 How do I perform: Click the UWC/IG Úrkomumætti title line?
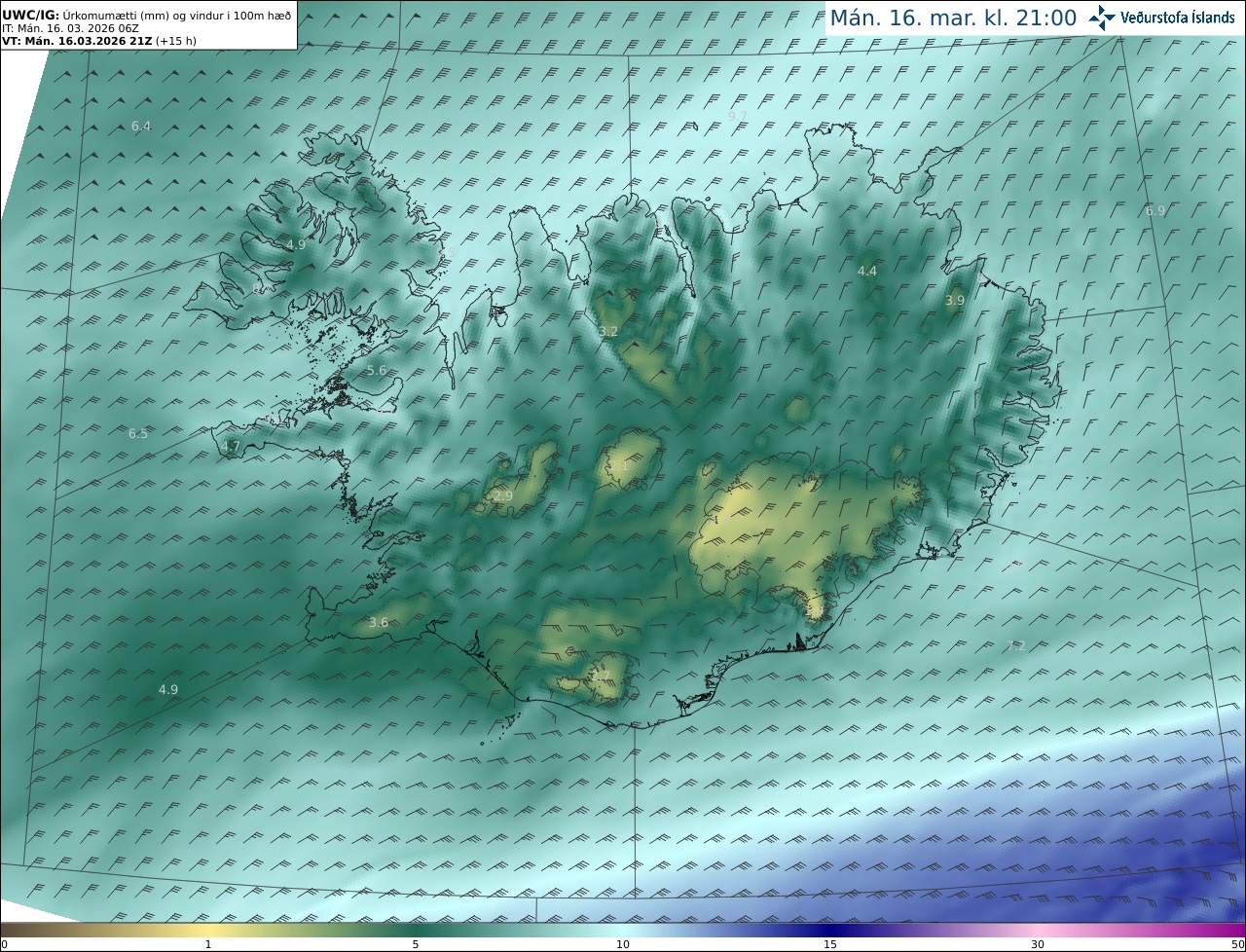pos(146,16)
